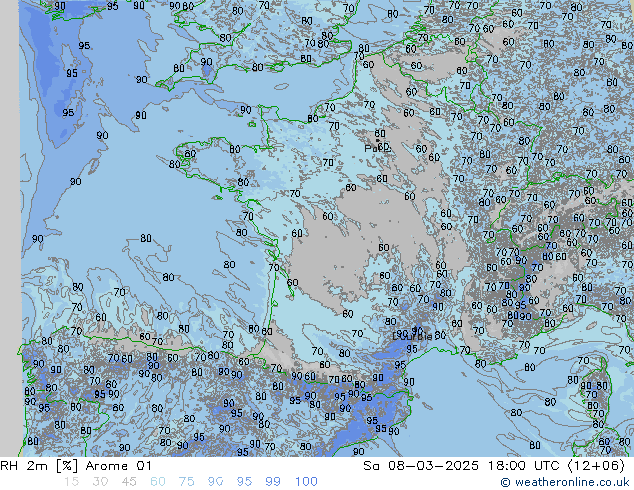Image resolution: width=634 pixels, height=490 pixels.
Task: Click legend value 90 in the bottom scale
Action: coord(215,482)
